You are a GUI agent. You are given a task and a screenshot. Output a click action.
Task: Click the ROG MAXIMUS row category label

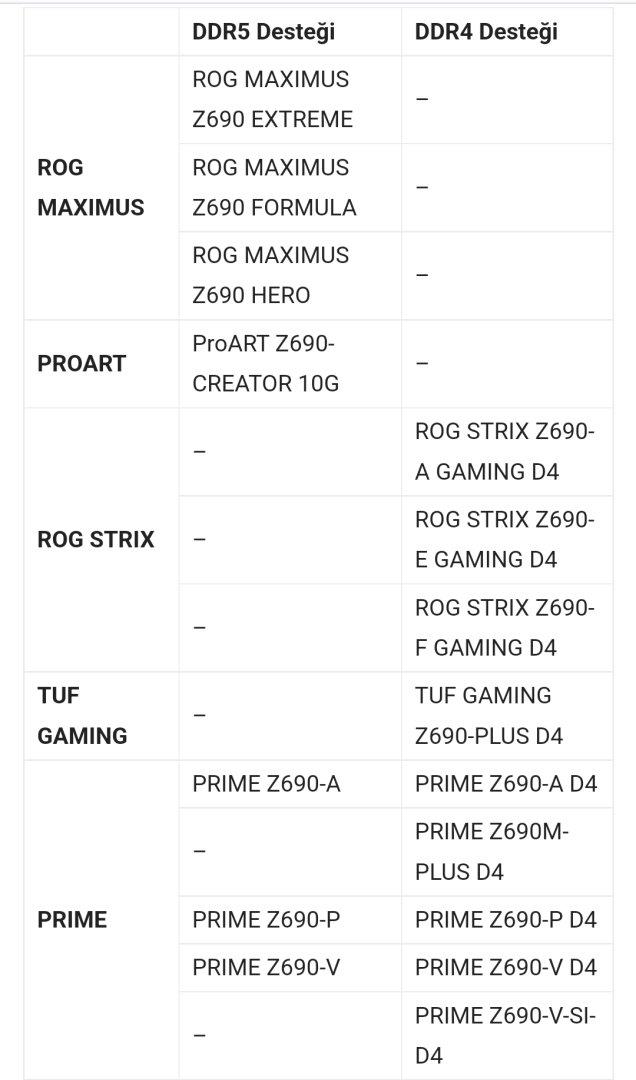(x=90, y=187)
